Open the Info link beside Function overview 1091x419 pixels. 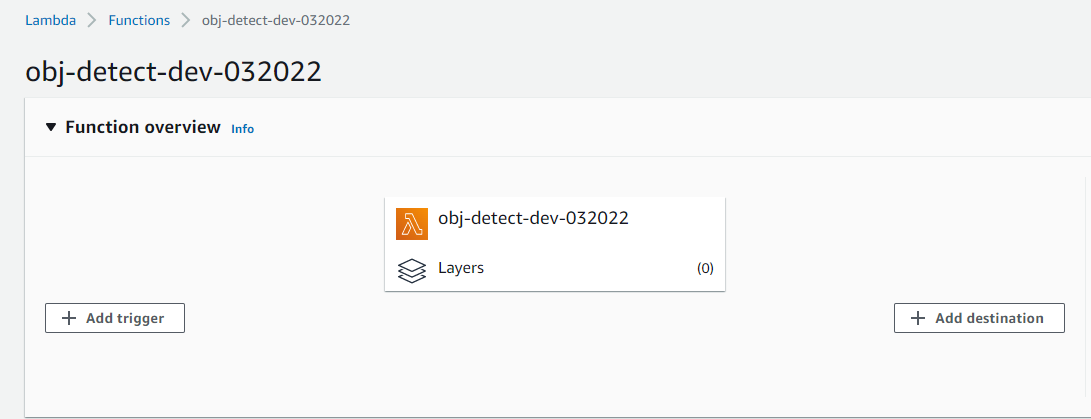242,129
